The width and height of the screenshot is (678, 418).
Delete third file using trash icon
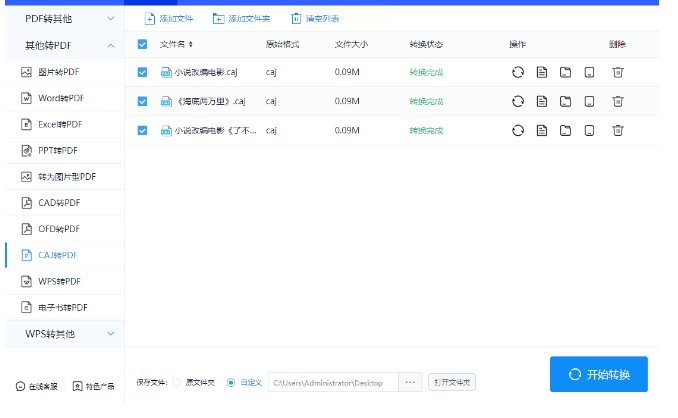[x=617, y=131]
